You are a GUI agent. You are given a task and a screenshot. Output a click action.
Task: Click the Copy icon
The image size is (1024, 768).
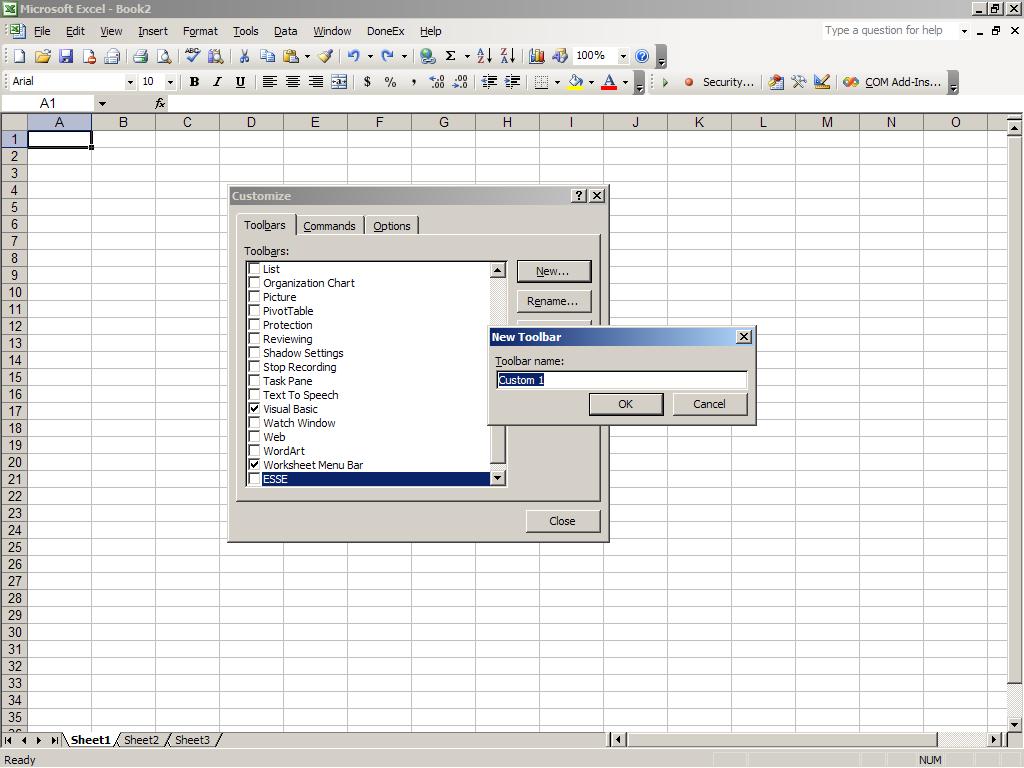267,56
